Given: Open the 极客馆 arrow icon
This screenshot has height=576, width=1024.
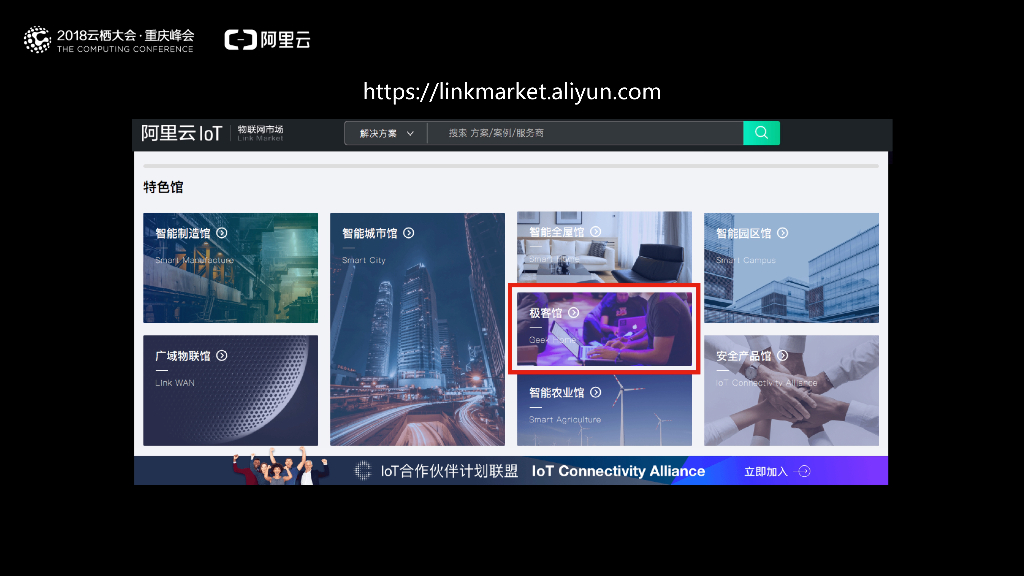Looking at the screenshot, I should [x=573, y=313].
